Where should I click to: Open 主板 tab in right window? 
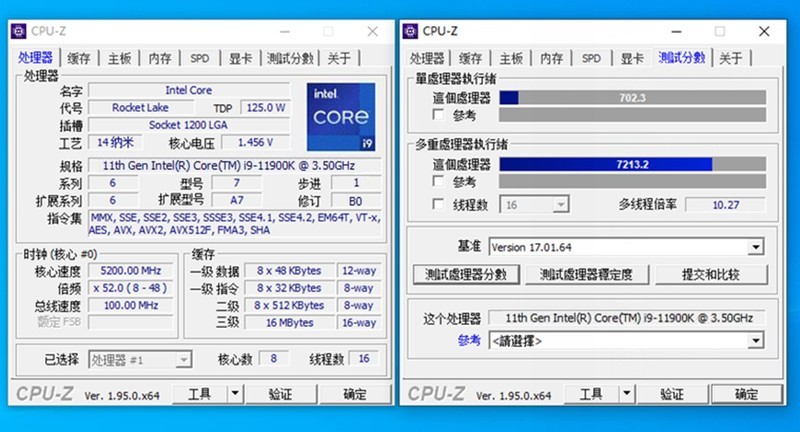511,58
